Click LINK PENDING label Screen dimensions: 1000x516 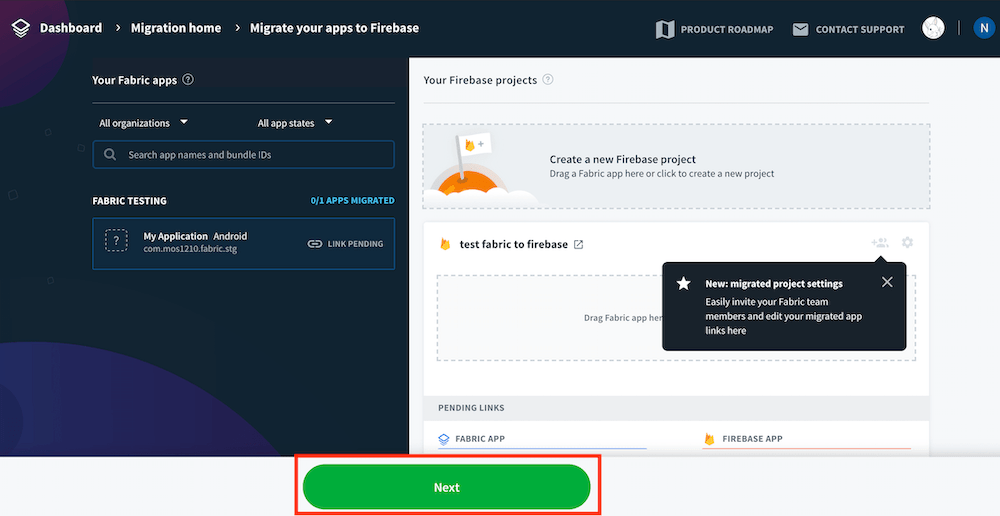(355, 244)
